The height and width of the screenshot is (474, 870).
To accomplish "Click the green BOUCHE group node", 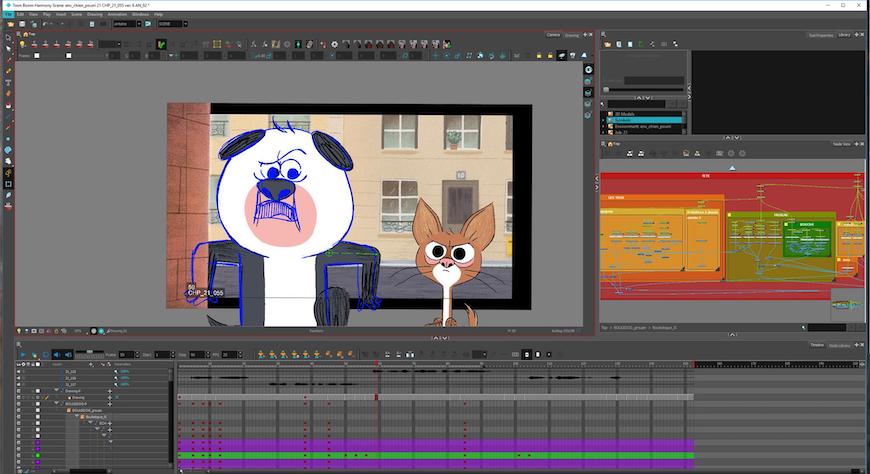I will 807,239.
